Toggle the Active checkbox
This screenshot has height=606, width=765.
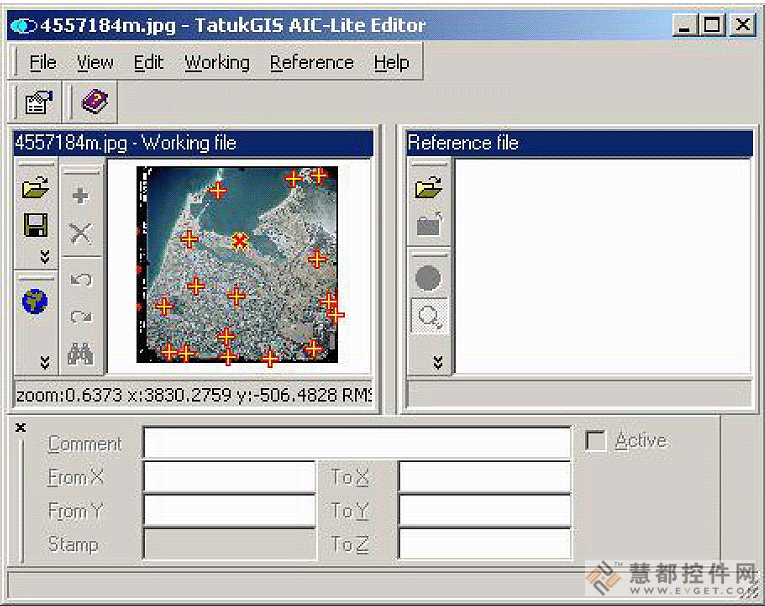[596, 441]
